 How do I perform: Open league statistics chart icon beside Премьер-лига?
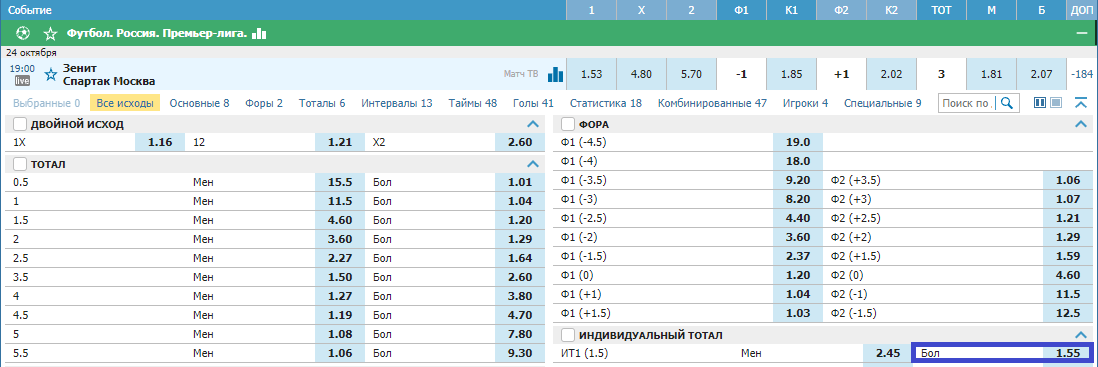[x=260, y=33]
